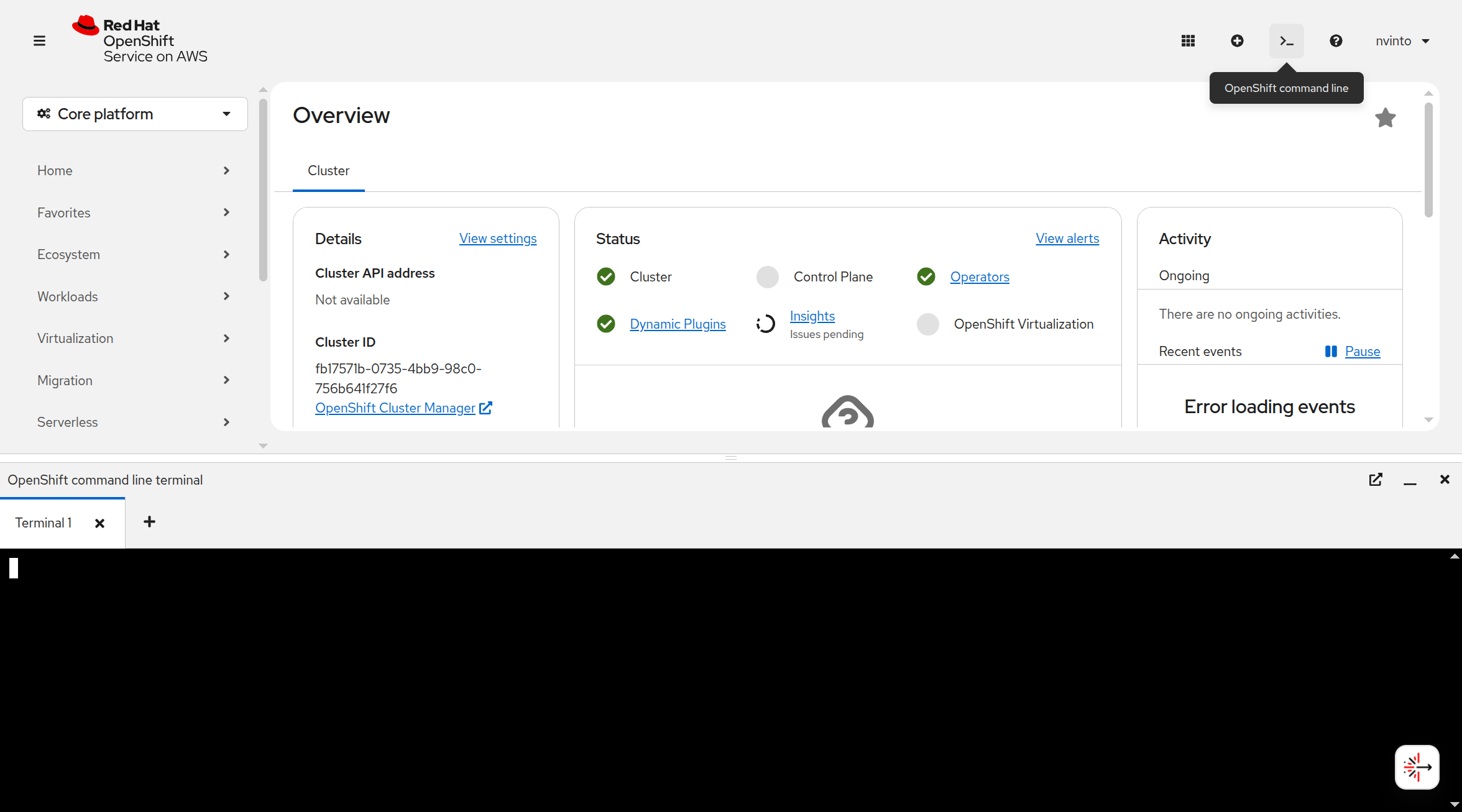Click the sidebar scroll down arrow
Viewport: 1462px width, 812px height.
pyautogui.click(x=263, y=446)
